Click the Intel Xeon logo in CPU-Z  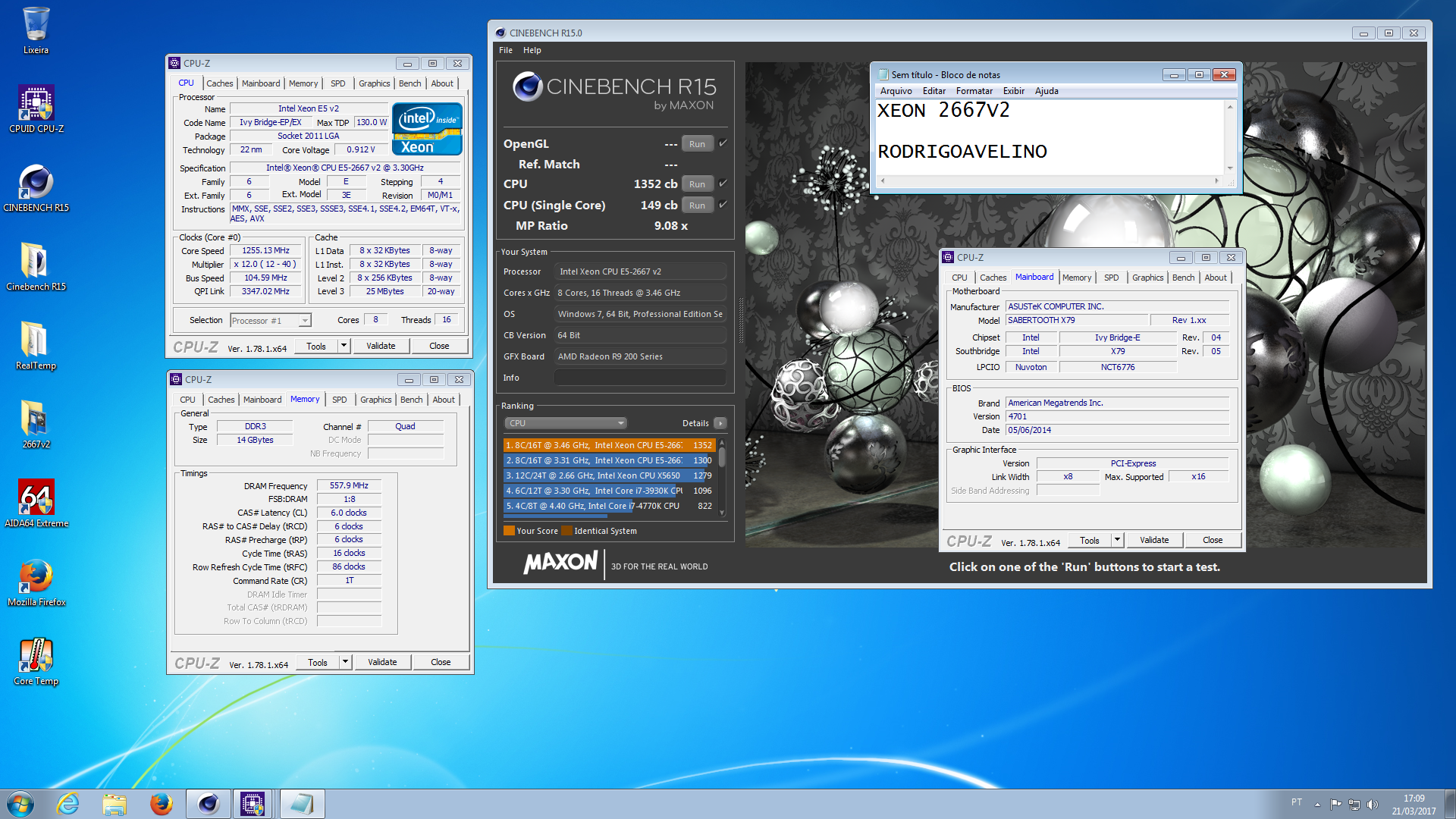pyautogui.click(x=427, y=129)
